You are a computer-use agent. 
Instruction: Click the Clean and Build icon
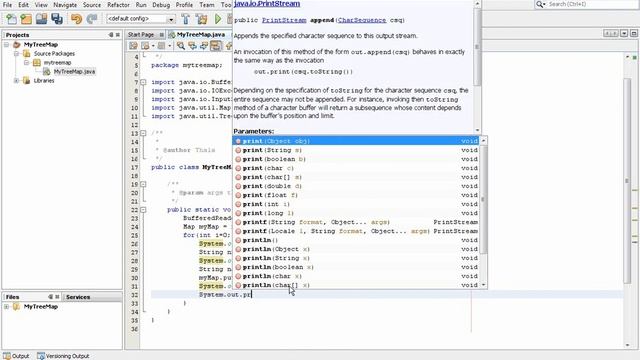201,19
